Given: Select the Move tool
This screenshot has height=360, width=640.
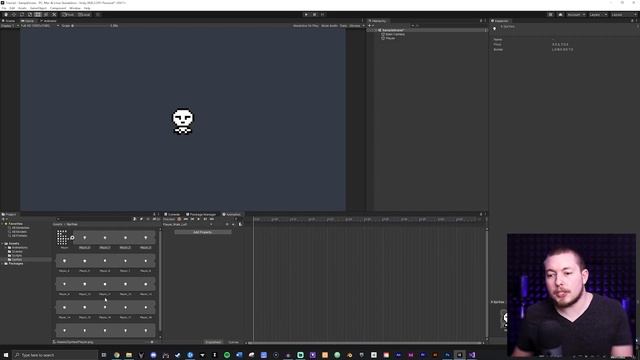Looking at the screenshot, I should tap(14, 15).
